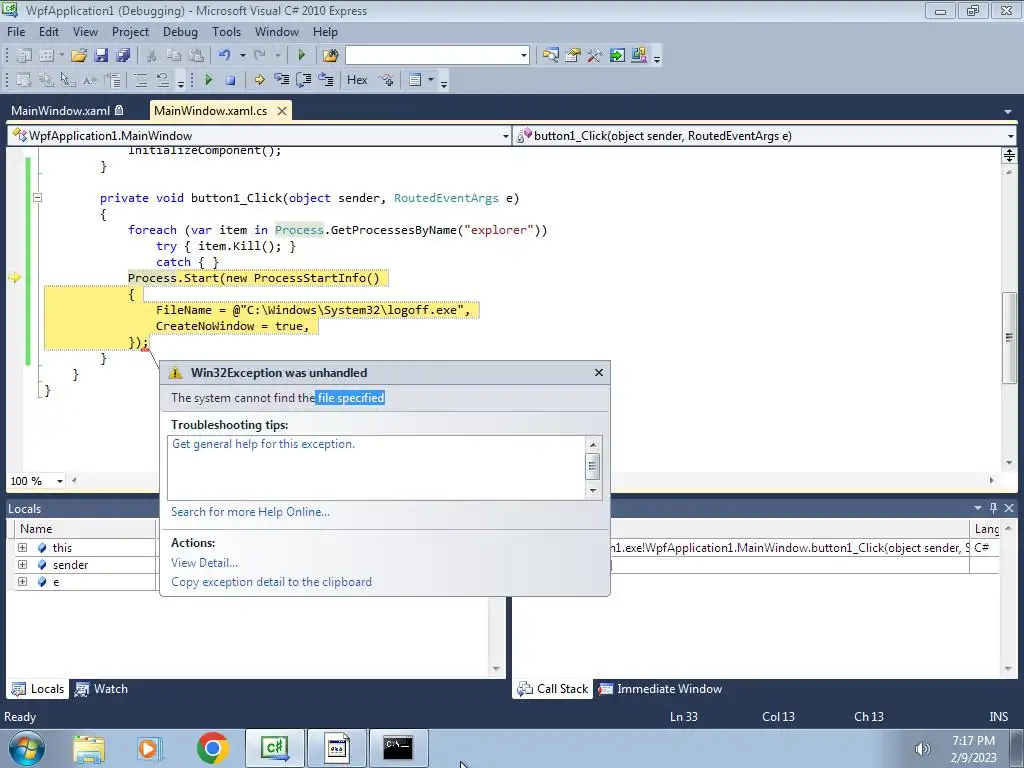Click the green Start Debugging arrow in the top toolbar

(301, 56)
